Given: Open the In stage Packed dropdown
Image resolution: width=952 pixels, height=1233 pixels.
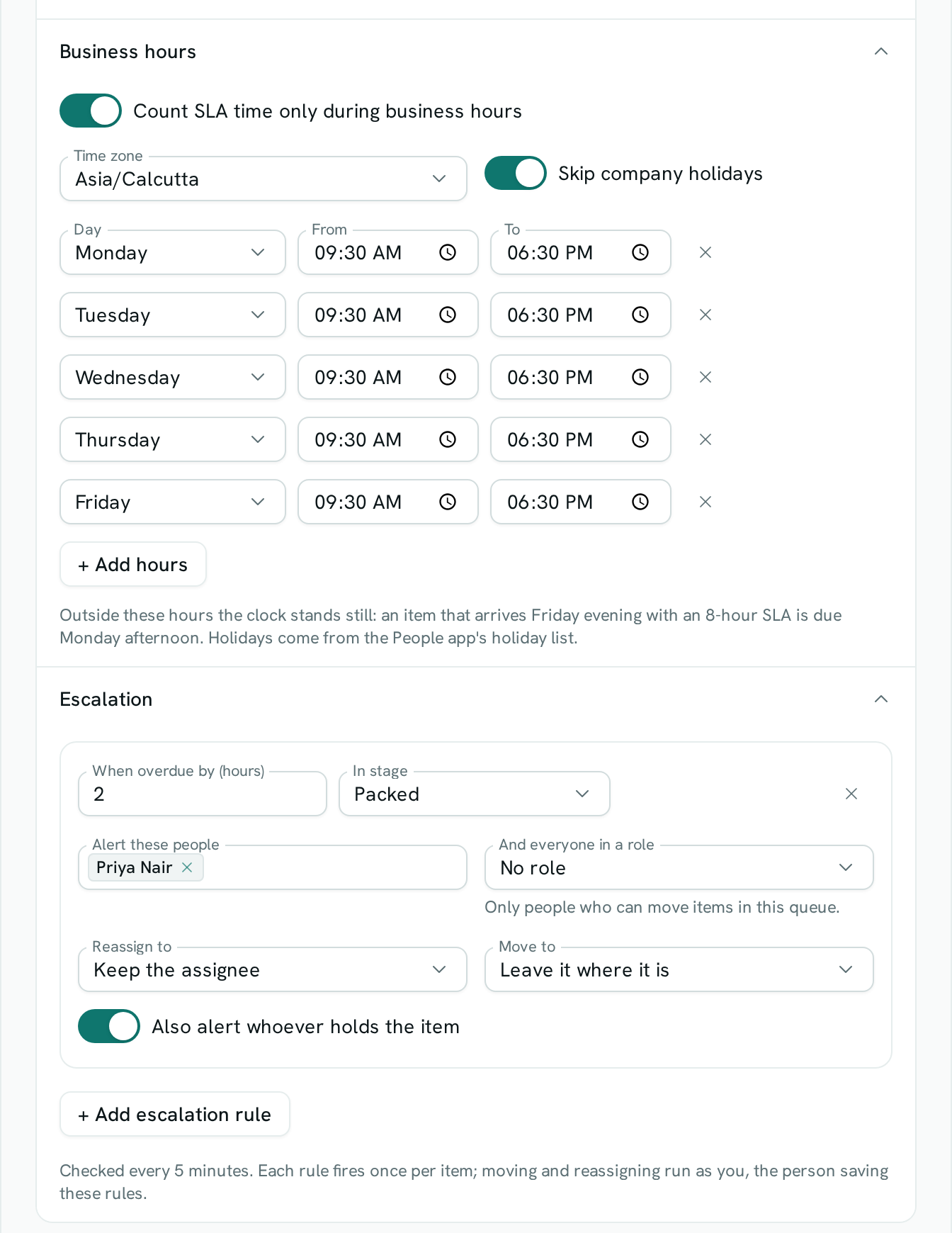Looking at the screenshot, I should click(475, 794).
